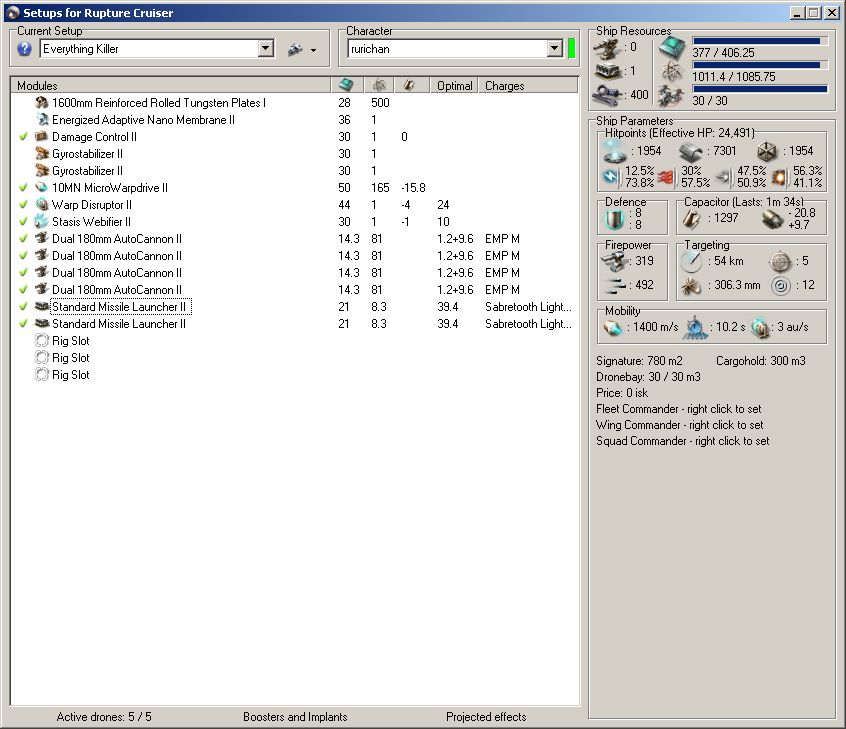
Task: Open the Current Setup dropdown list
Action: [x=265, y=49]
